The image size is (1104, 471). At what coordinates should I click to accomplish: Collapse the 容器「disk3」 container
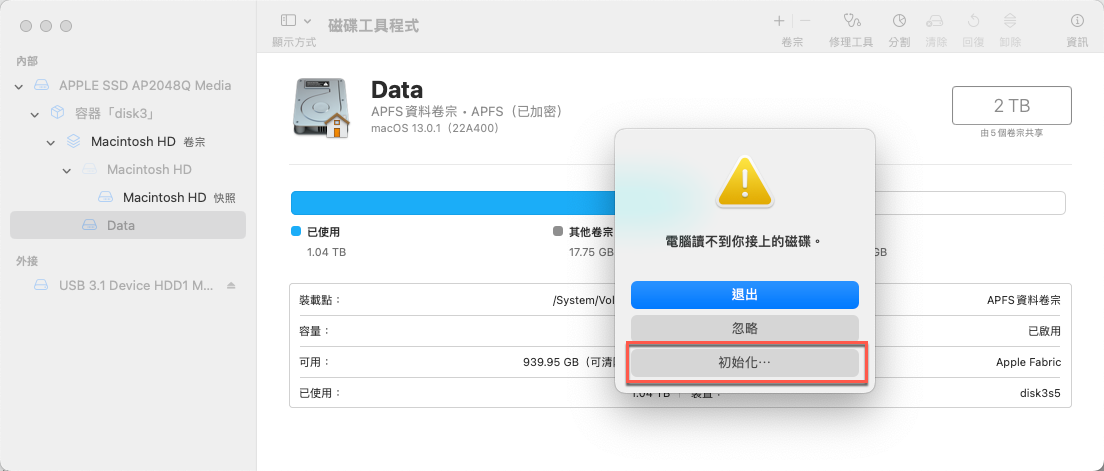tap(34, 114)
